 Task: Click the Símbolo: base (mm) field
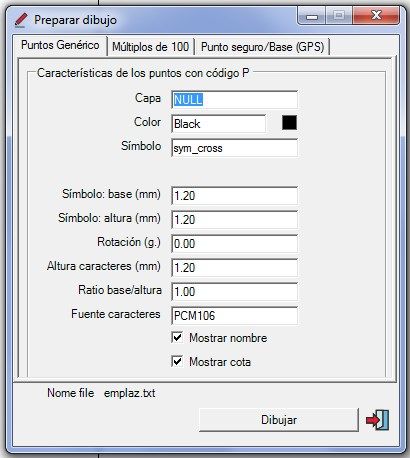(x=234, y=196)
